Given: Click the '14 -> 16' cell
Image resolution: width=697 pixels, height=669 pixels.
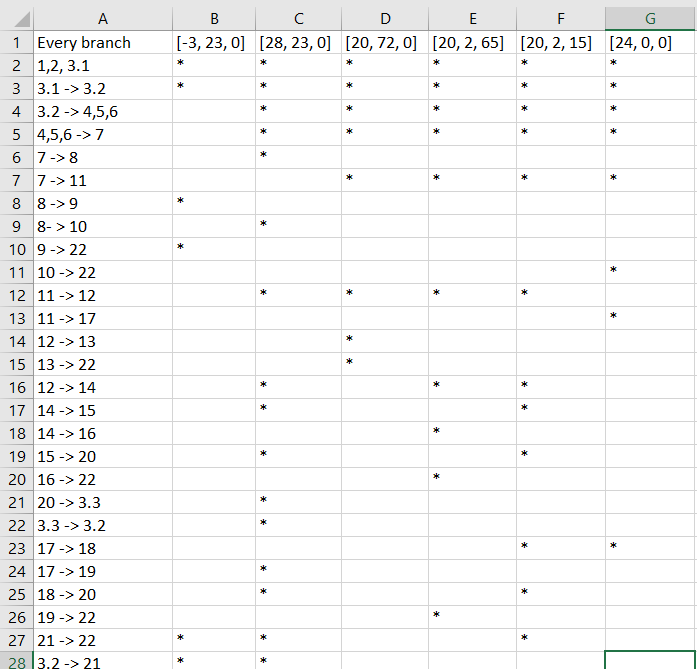Looking at the screenshot, I should coord(103,433).
